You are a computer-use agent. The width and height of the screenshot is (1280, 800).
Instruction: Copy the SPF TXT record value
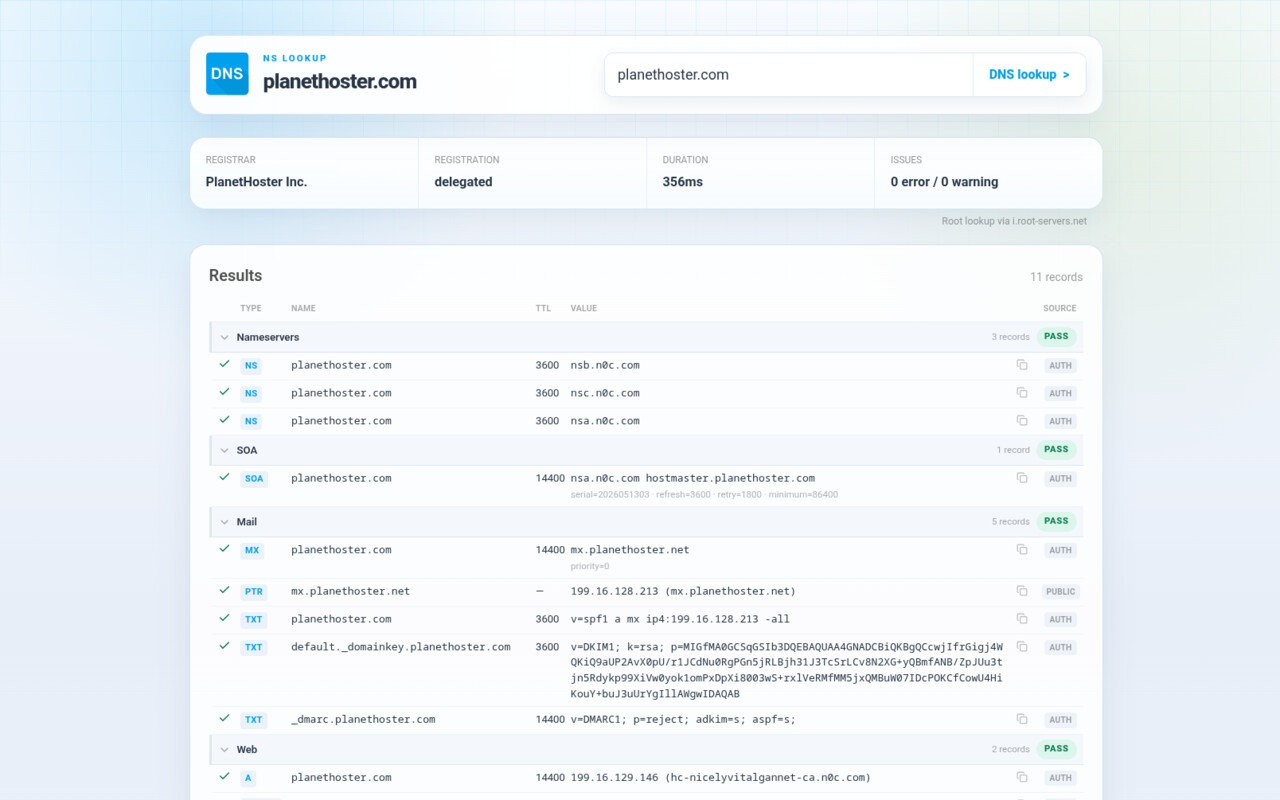[x=1022, y=619]
